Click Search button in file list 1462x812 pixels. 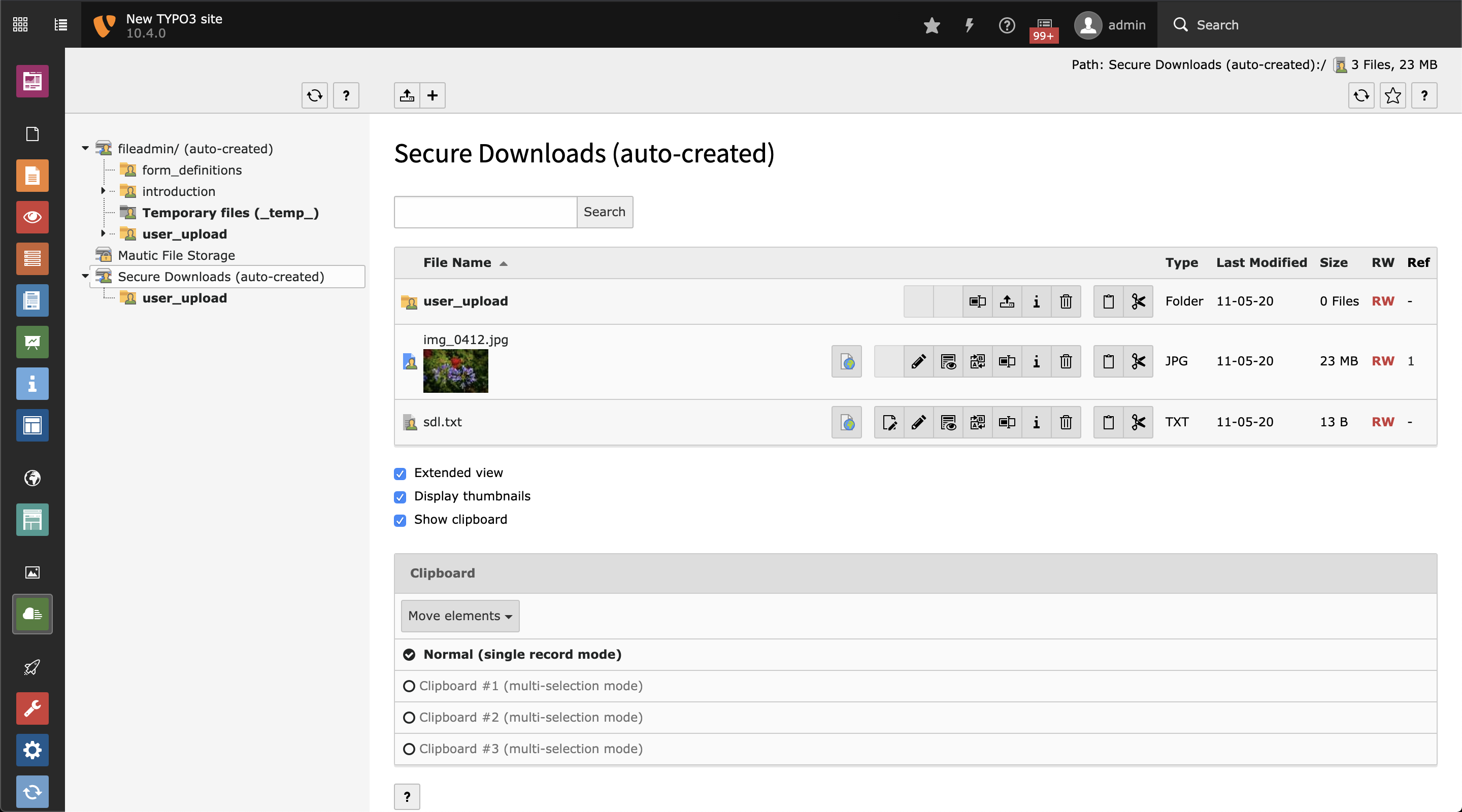(x=604, y=211)
